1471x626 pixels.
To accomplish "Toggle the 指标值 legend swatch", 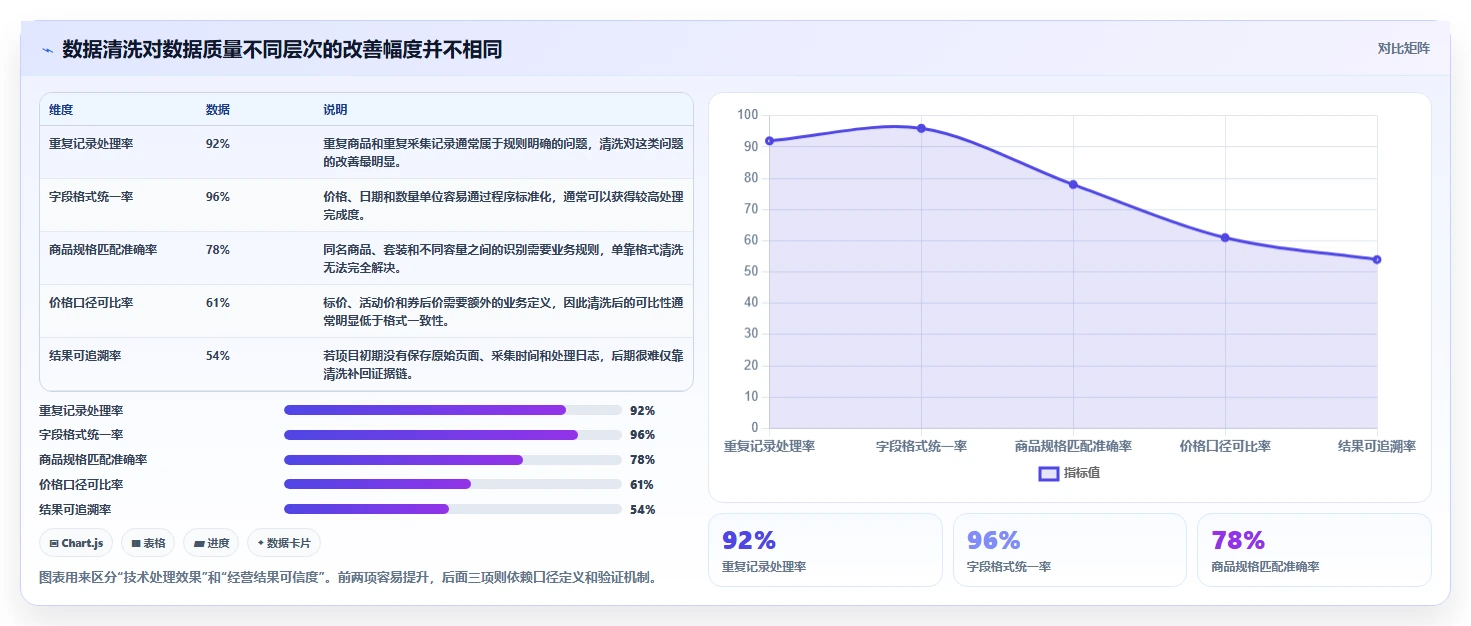I will 1049,473.
